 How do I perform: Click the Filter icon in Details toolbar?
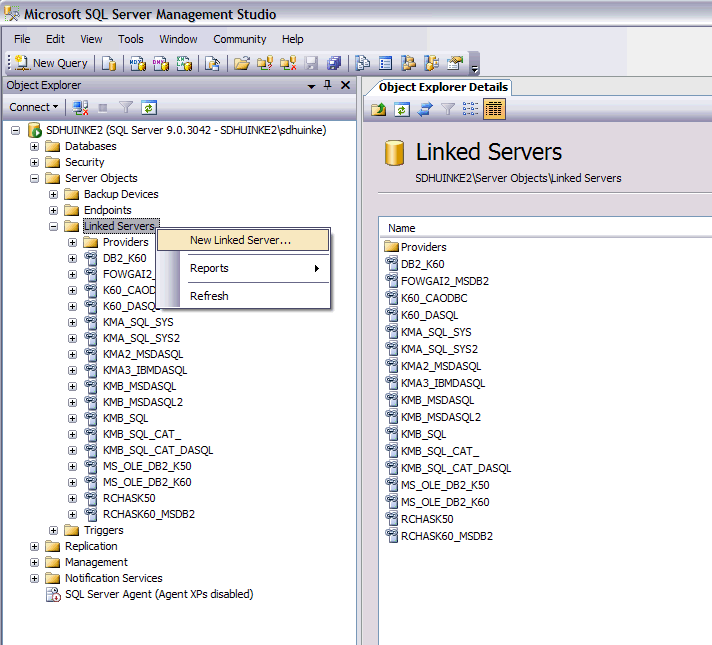coord(448,109)
